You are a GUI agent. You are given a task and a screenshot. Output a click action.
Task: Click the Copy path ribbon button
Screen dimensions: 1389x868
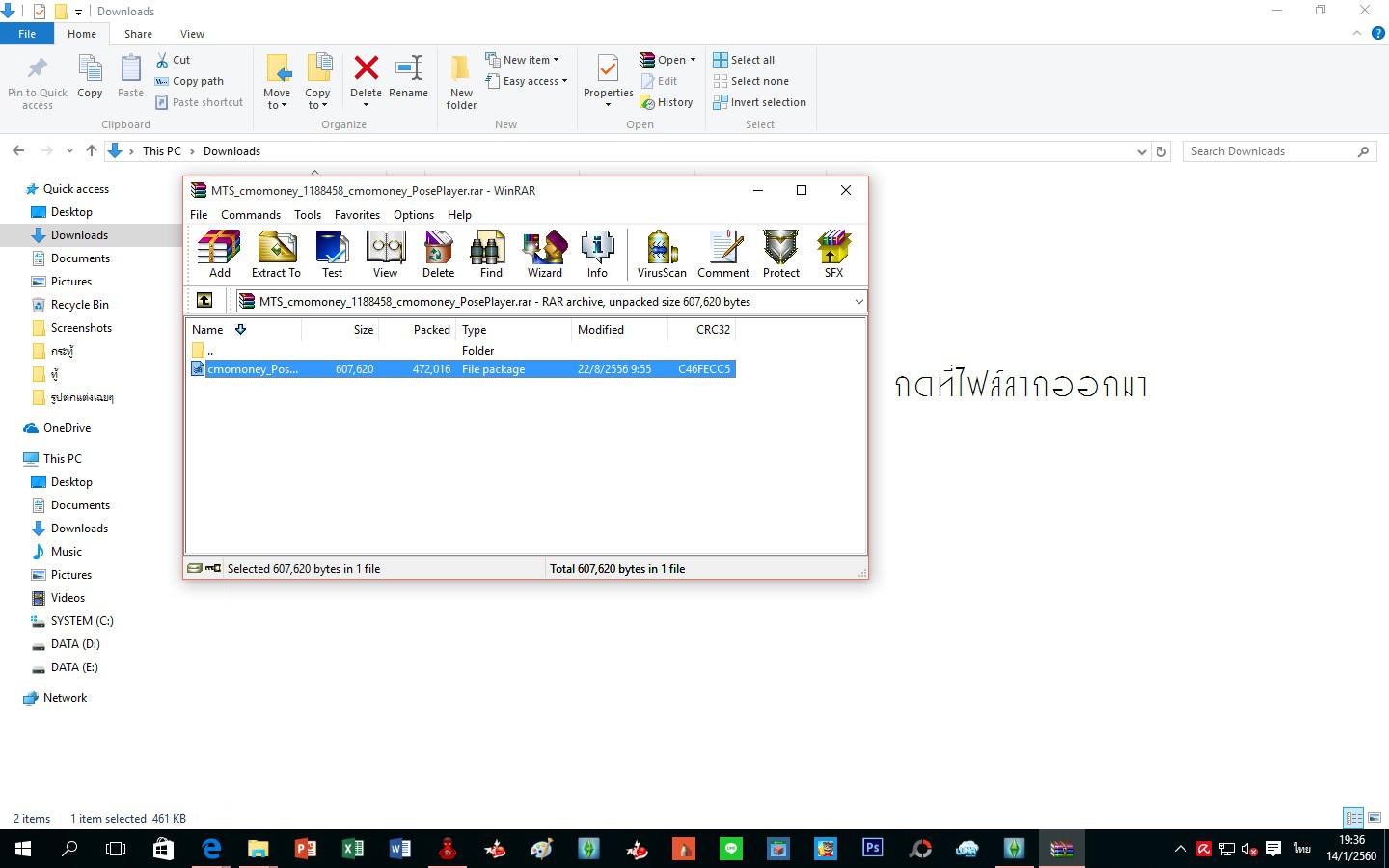point(189,81)
